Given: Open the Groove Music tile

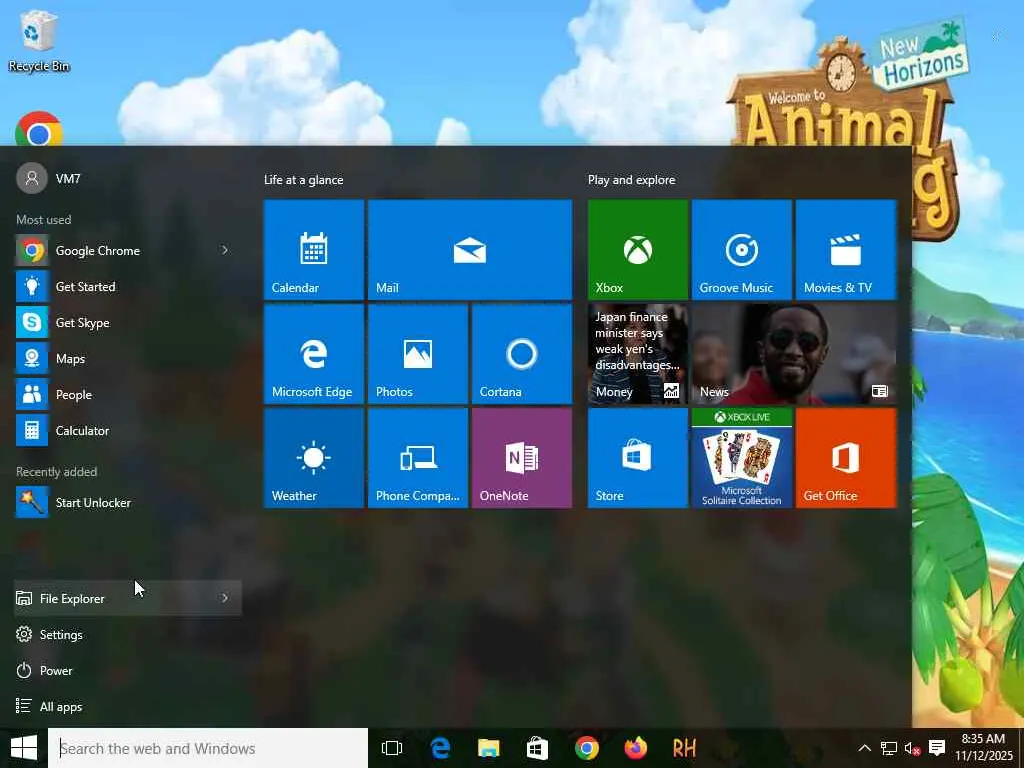Looking at the screenshot, I should coord(742,249).
